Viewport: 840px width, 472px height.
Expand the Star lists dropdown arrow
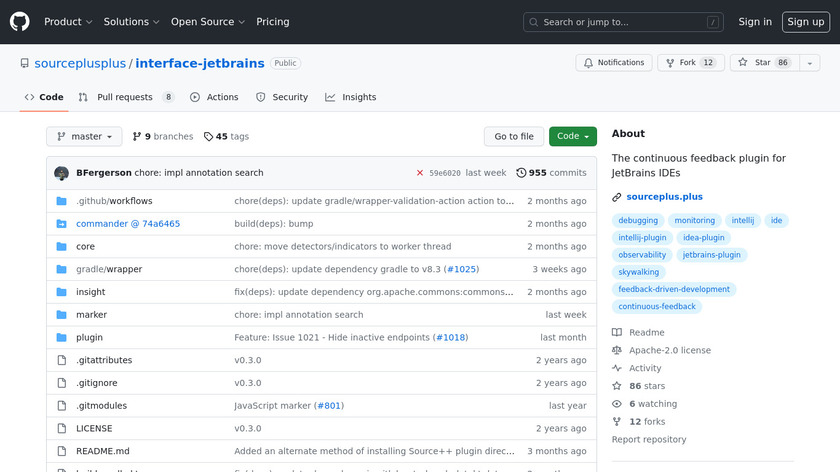(808, 63)
